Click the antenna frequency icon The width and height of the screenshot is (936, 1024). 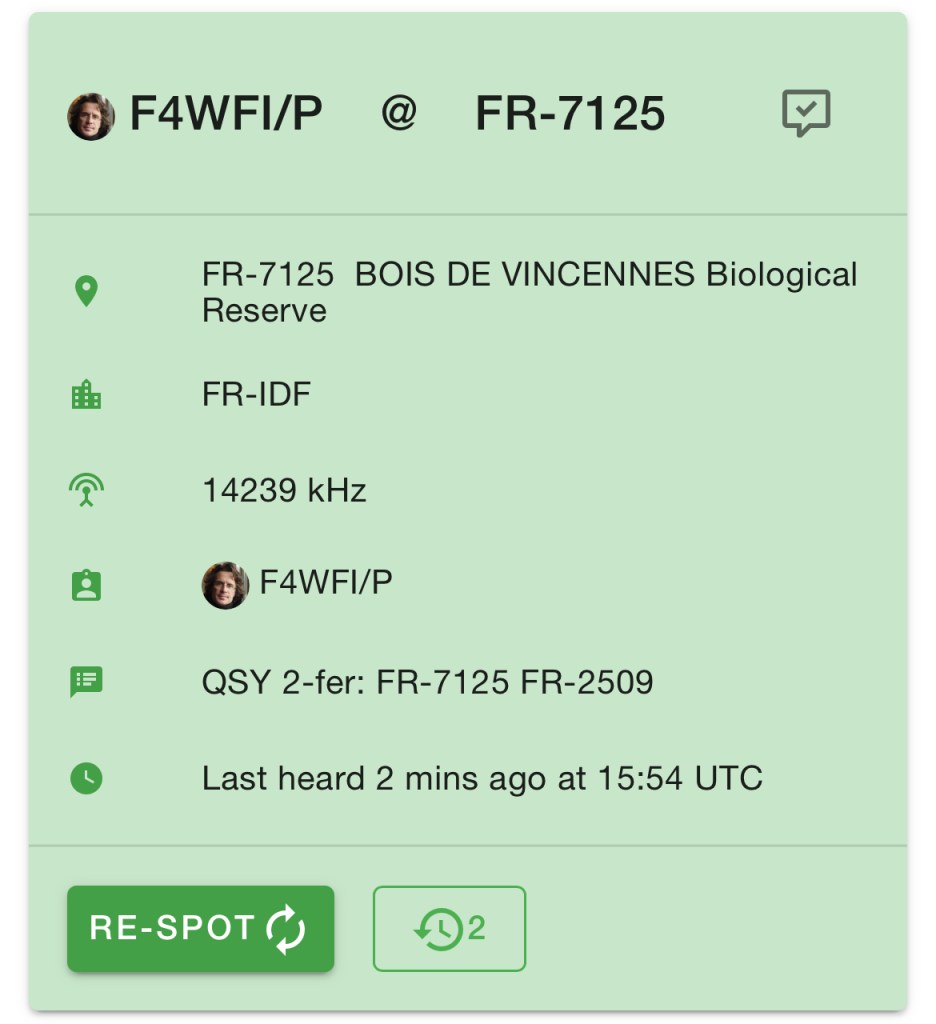pyautogui.click(x=87, y=490)
